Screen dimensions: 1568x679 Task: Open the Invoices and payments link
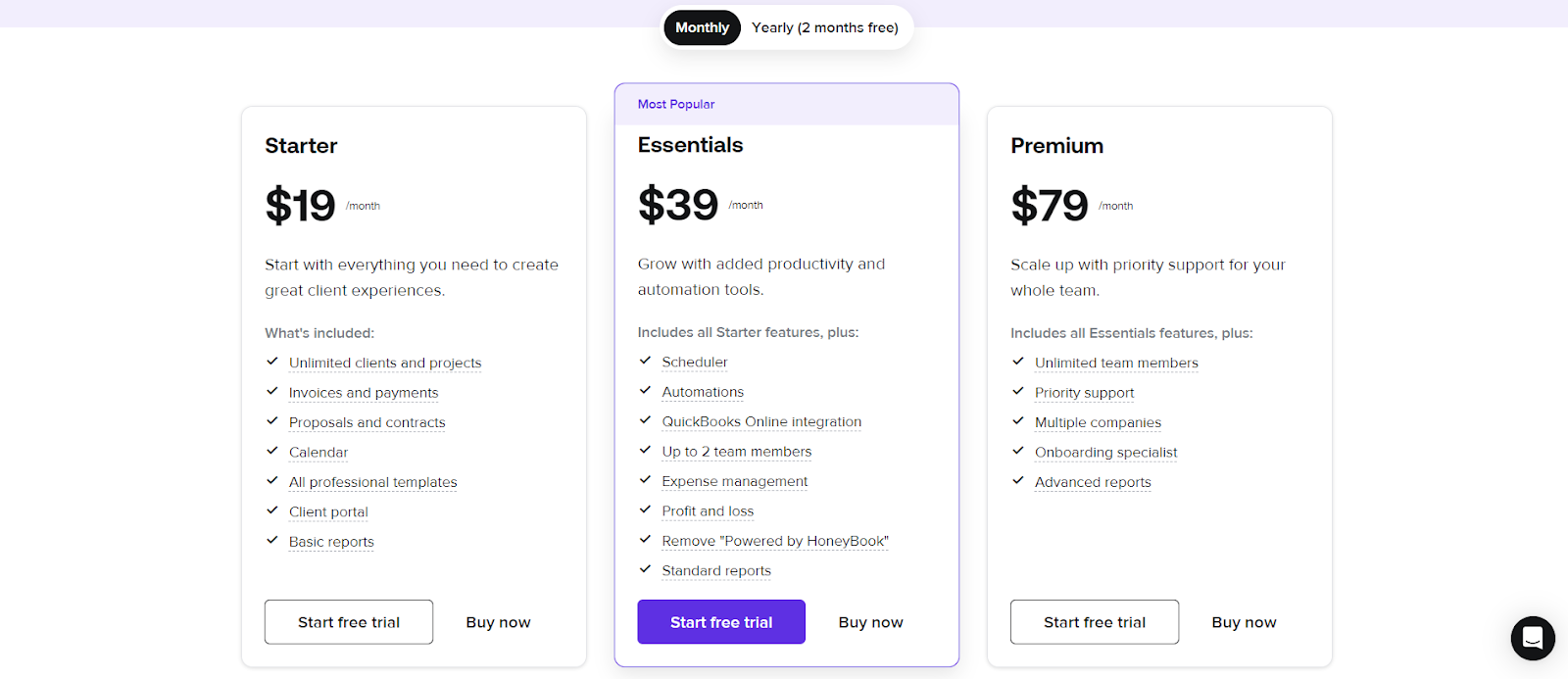363,392
